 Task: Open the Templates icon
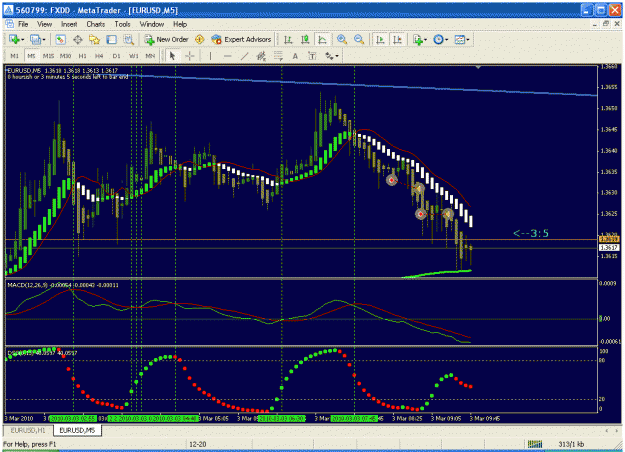[x=460, y=39]
